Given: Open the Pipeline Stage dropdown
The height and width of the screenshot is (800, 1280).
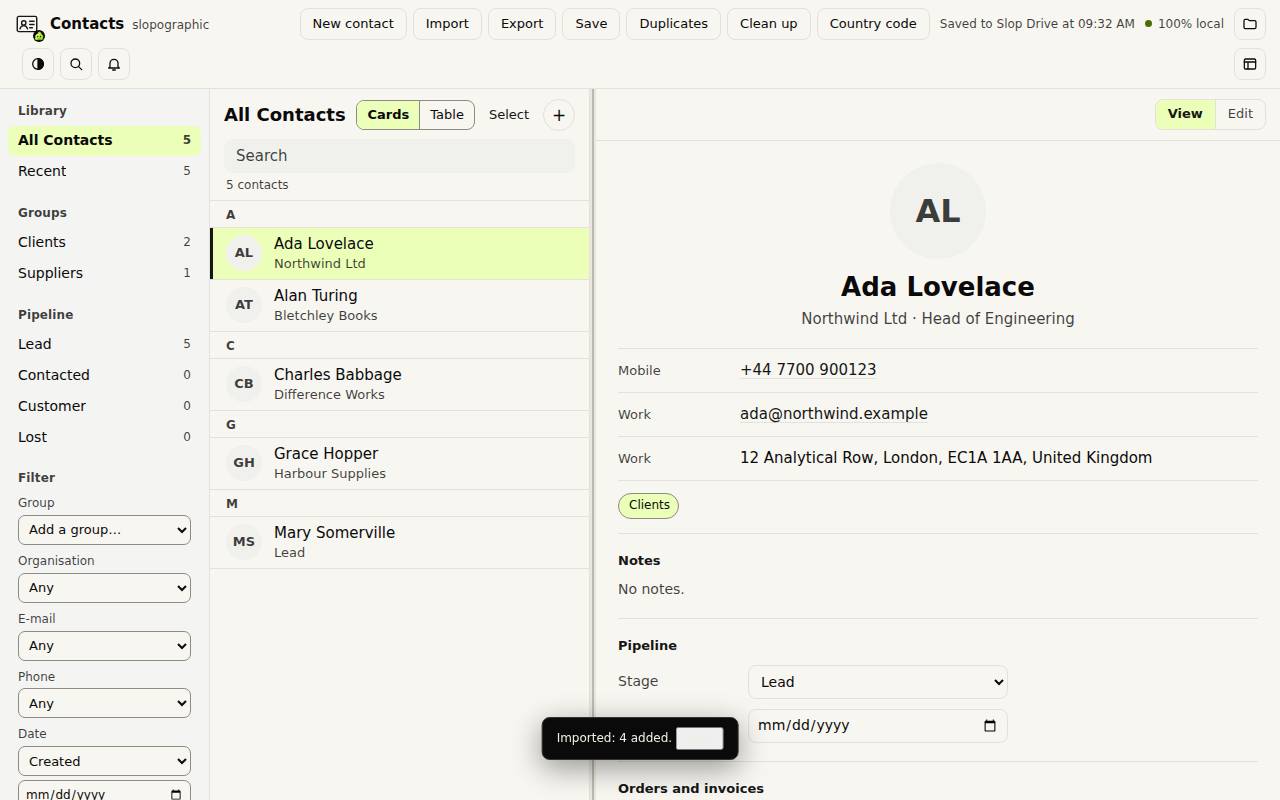Looking at the screenshot, I should tap(878, 682).
